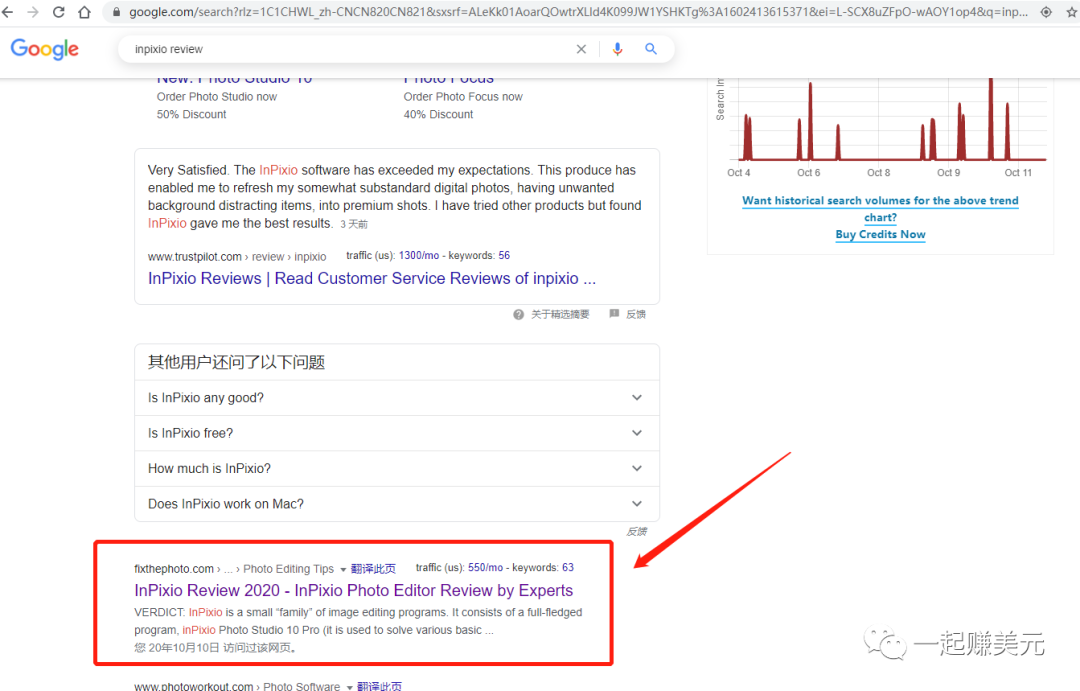
Task: Click the 'Order Photo Focus now' ad text
Action: click(463, 97)
